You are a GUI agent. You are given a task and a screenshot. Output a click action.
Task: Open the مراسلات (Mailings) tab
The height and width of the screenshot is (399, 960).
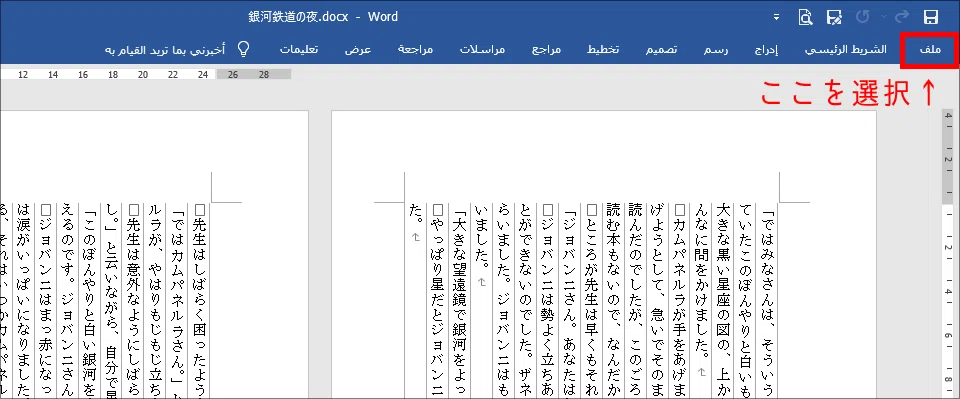click(482, 50)
